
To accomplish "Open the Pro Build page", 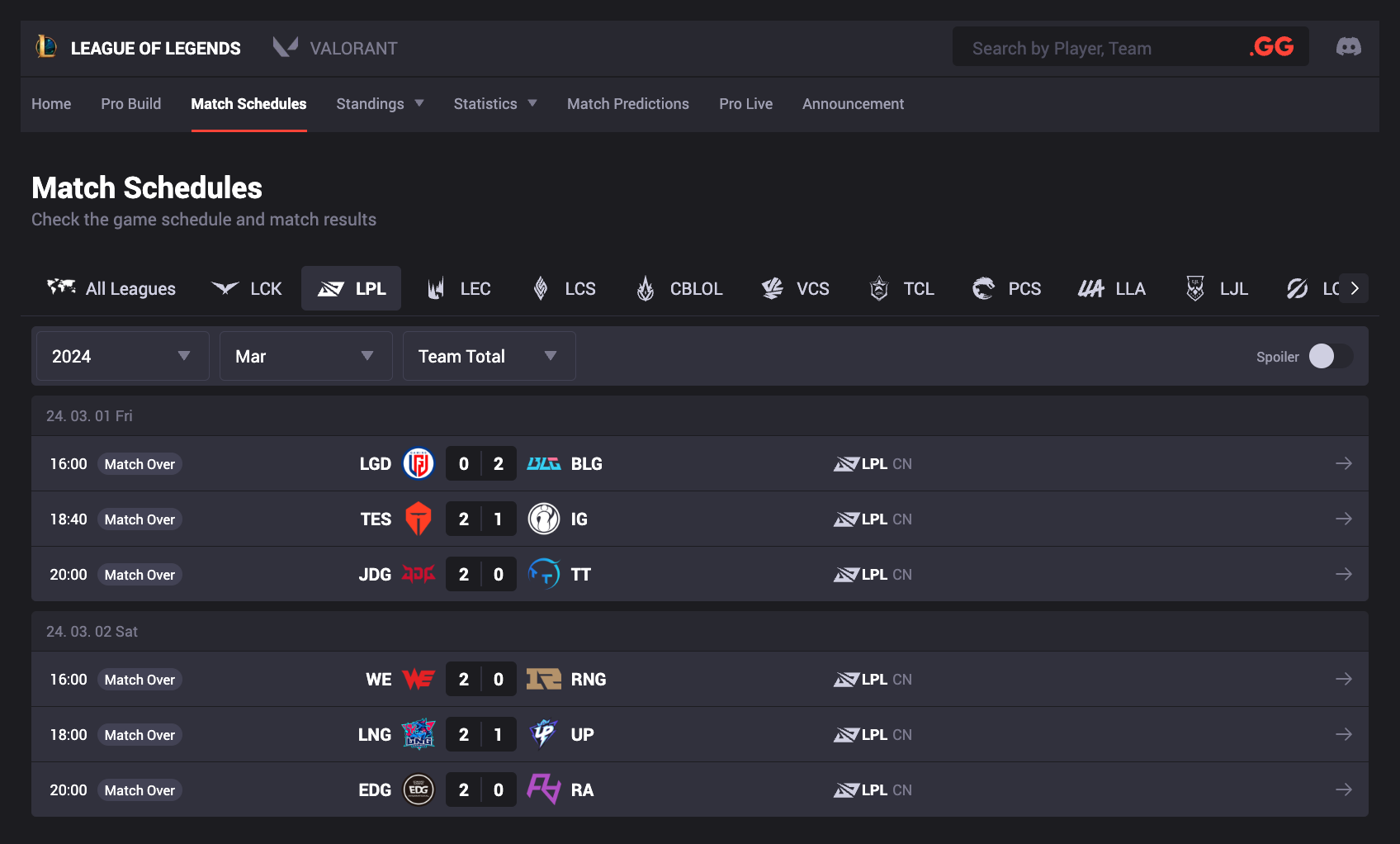I will tap(130, 103).
